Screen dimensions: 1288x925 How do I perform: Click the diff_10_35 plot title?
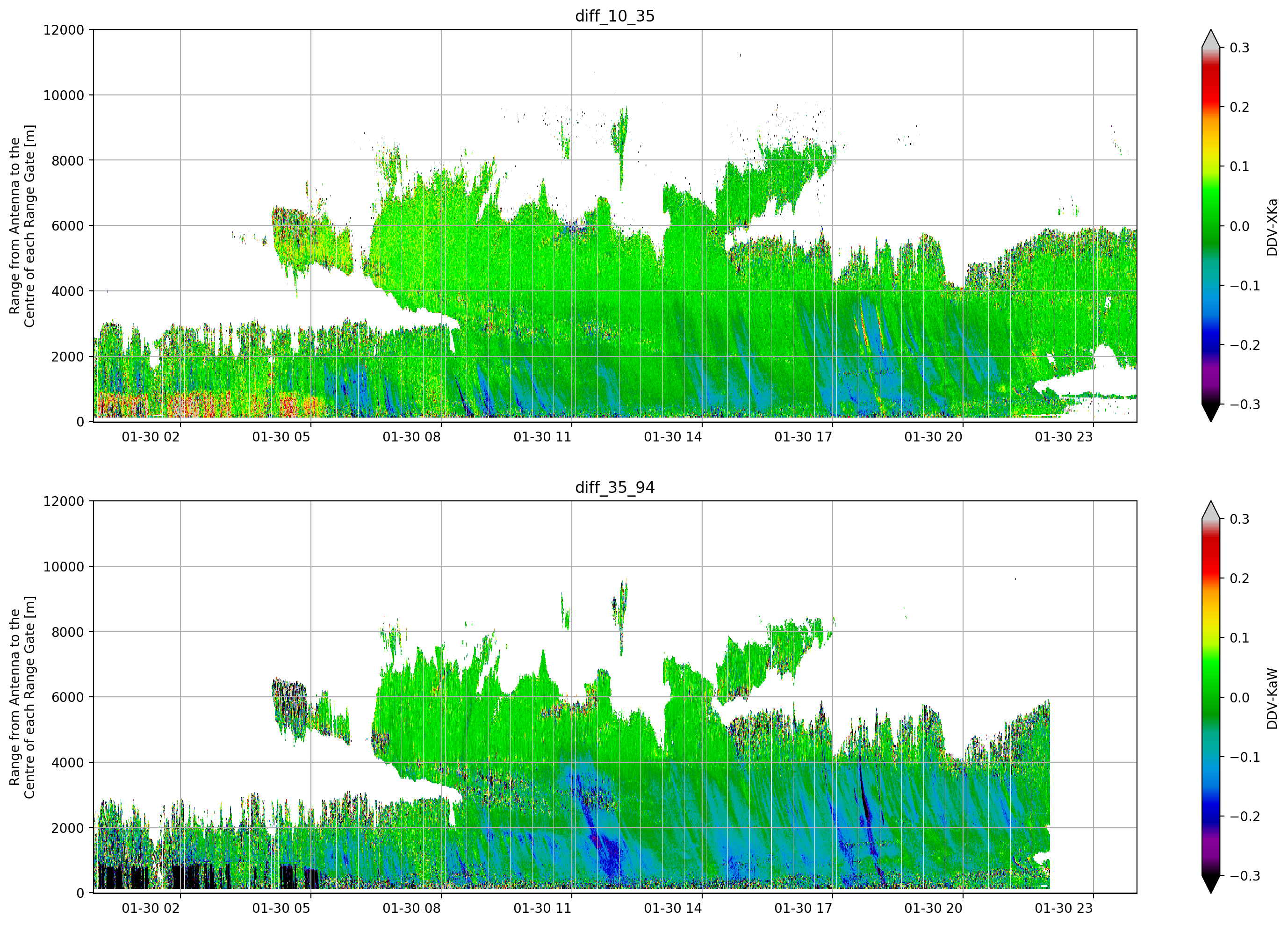coord(614,16)
